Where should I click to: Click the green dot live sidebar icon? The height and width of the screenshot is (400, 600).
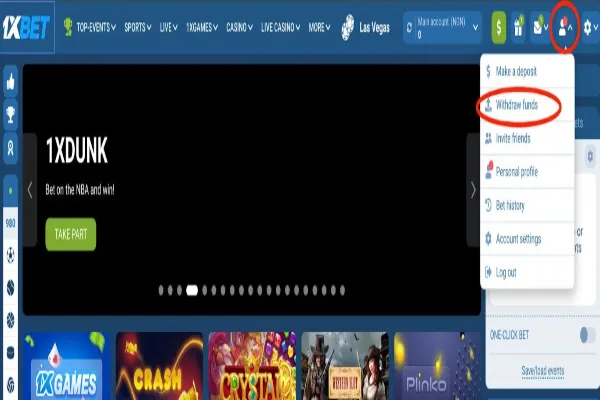tap(11, 190)
